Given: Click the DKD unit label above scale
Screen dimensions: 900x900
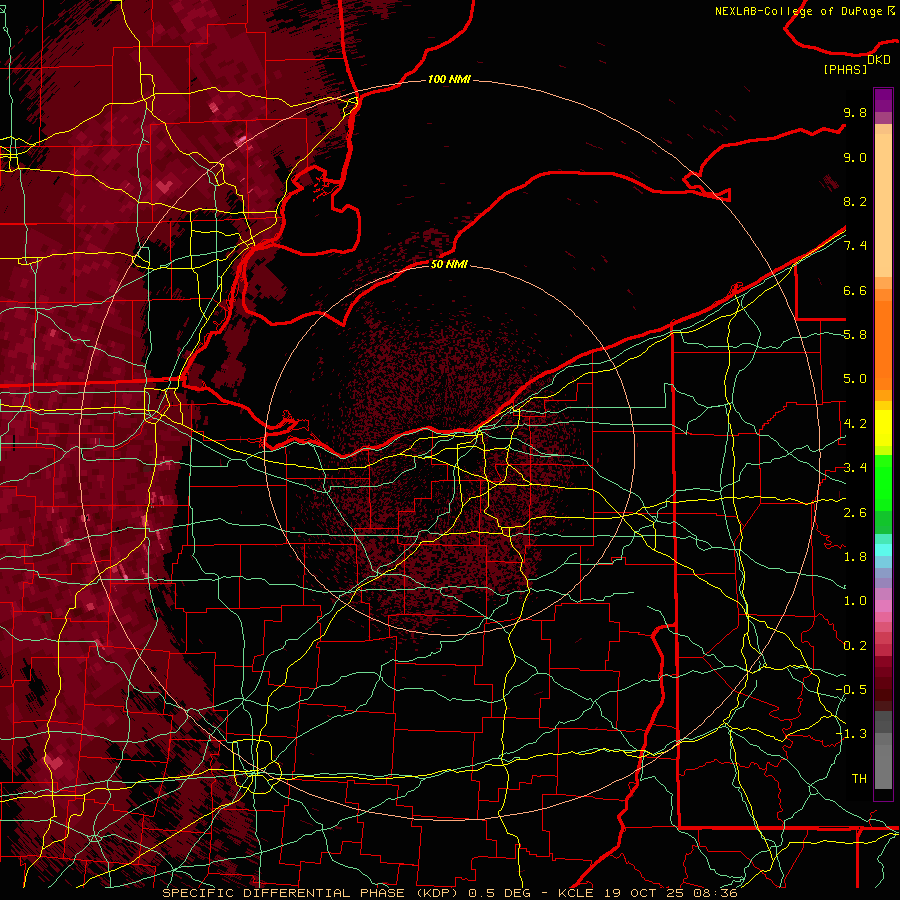Looking at the screenshot, I should click(x=879, y=60).
